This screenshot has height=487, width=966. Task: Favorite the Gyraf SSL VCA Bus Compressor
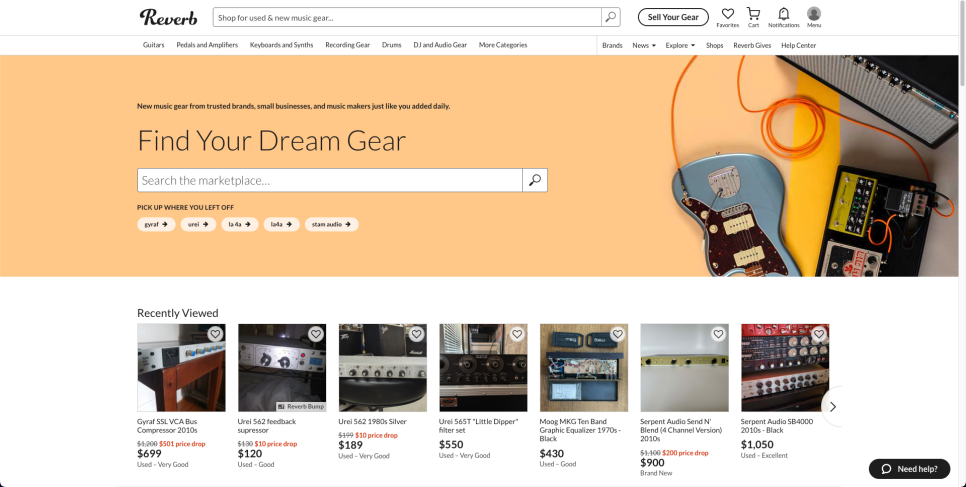[x=215, y=334]
